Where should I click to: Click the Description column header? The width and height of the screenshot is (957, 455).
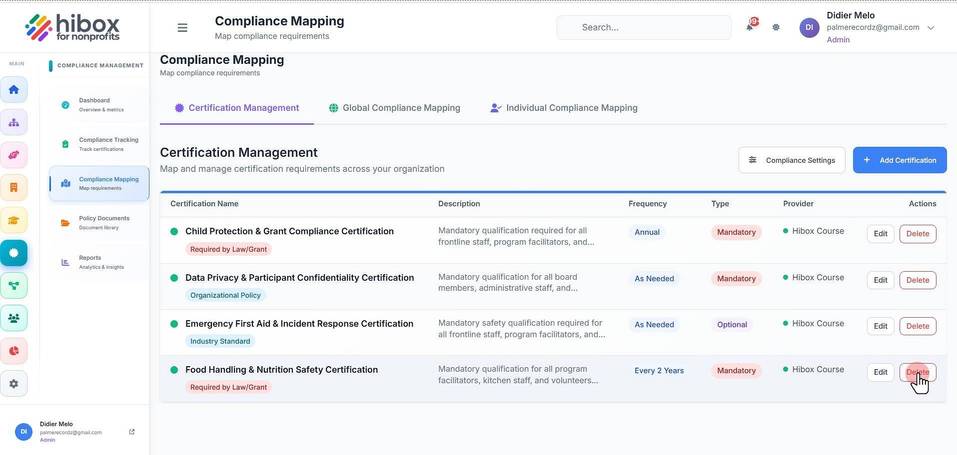click(459, 203)
